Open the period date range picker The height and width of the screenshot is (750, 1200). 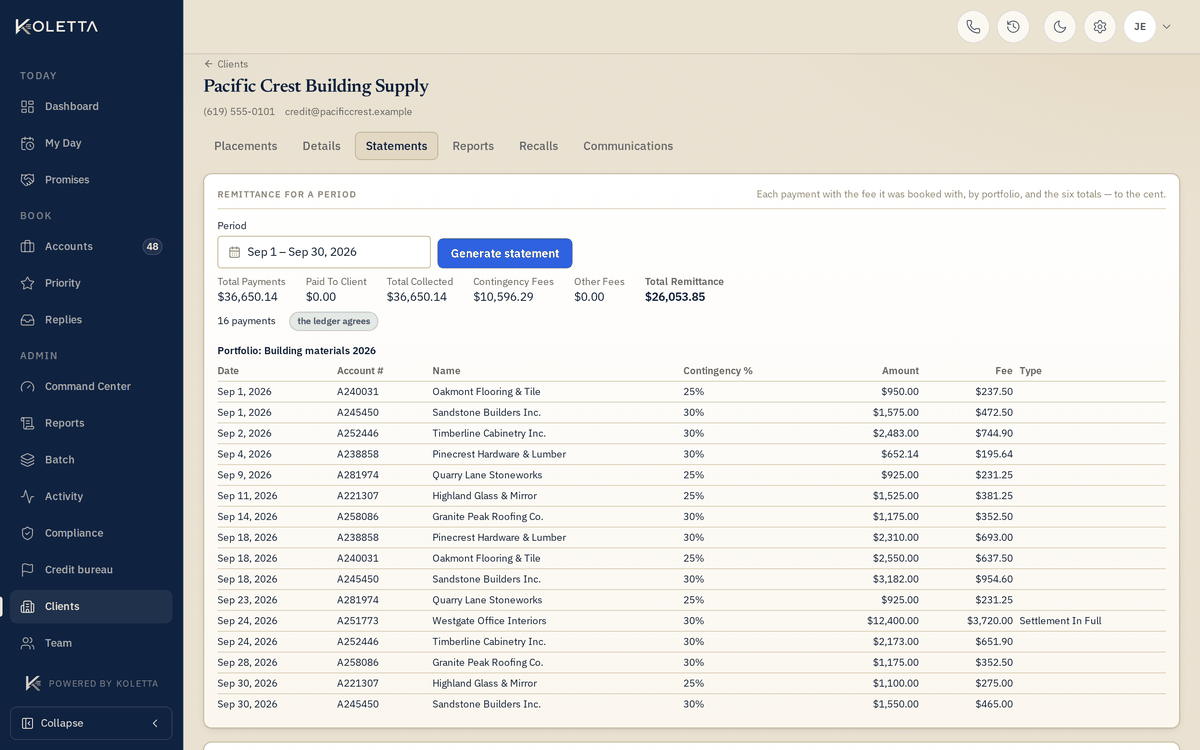click(x=324, y=252)
